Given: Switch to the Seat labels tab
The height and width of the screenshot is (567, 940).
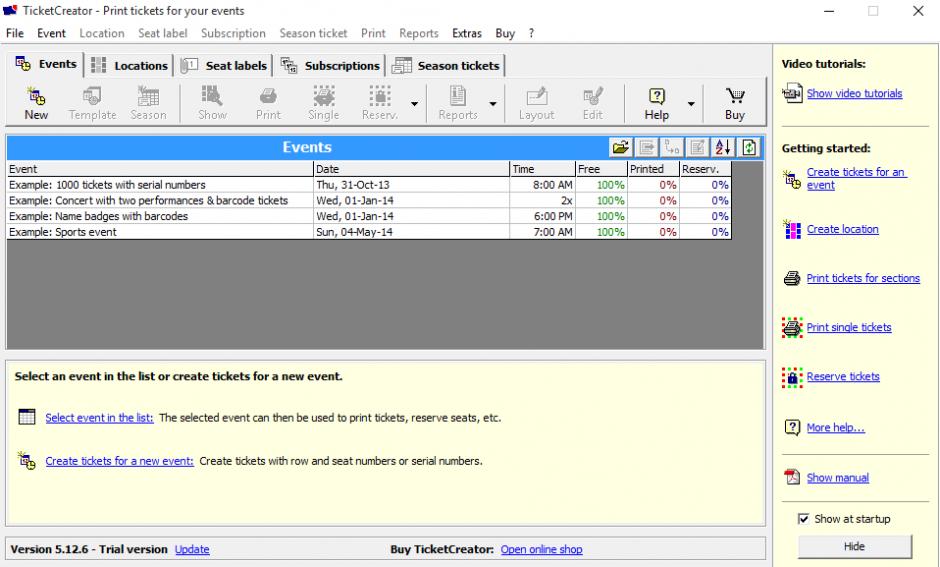Looking at the screenshot, I should [224, 66].
